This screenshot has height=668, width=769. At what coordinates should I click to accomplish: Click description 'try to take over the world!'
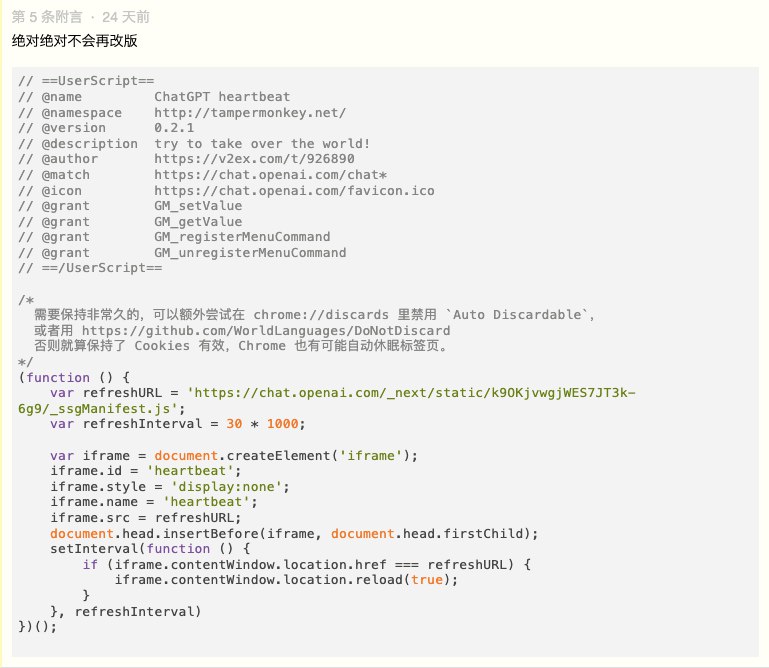(262, 144)
